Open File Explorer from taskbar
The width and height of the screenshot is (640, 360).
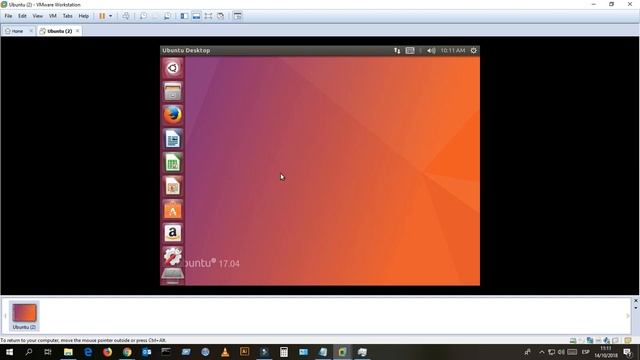[x=68, y=352]
